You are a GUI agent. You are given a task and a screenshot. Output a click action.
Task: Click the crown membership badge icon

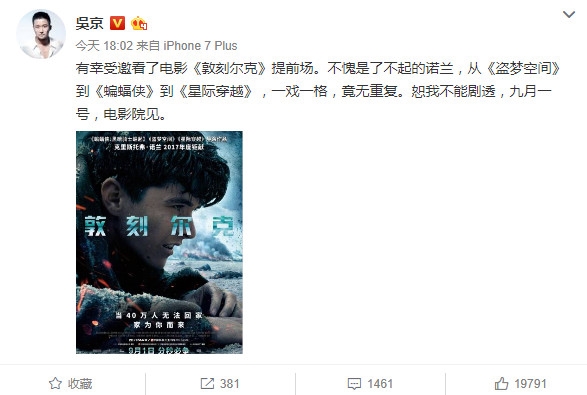click(x=139, y=23)
